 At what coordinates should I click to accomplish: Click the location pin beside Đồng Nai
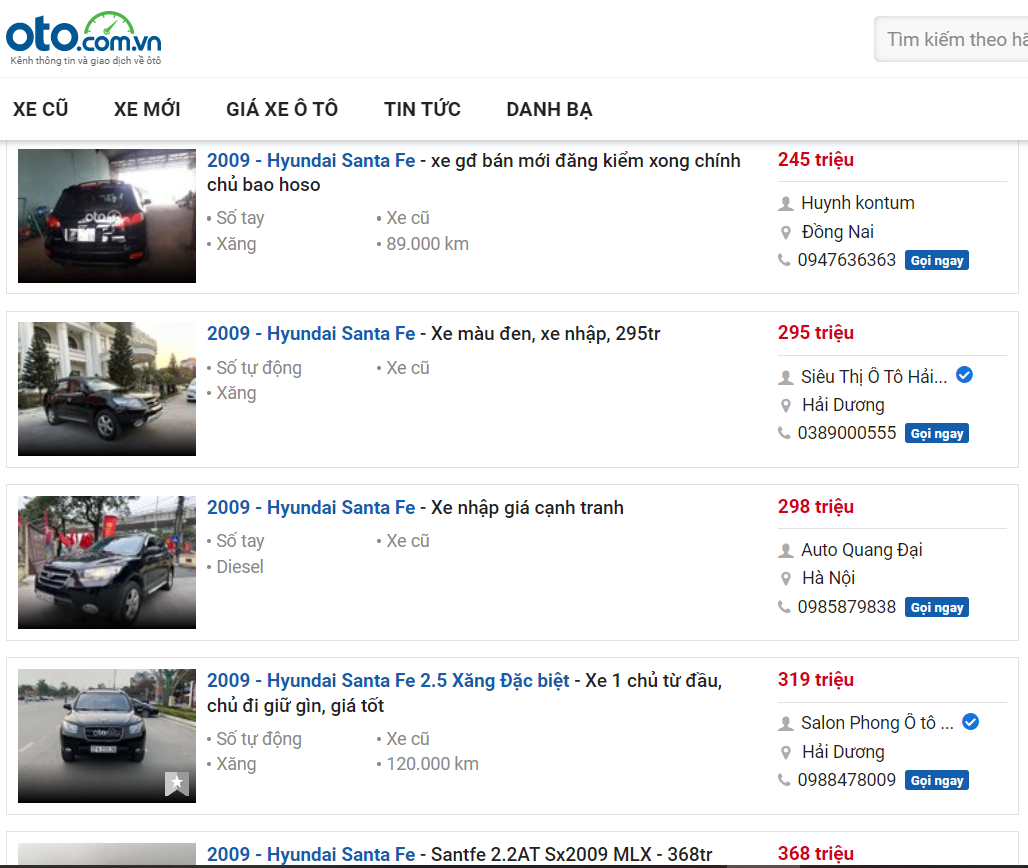(x=785, y=232)
